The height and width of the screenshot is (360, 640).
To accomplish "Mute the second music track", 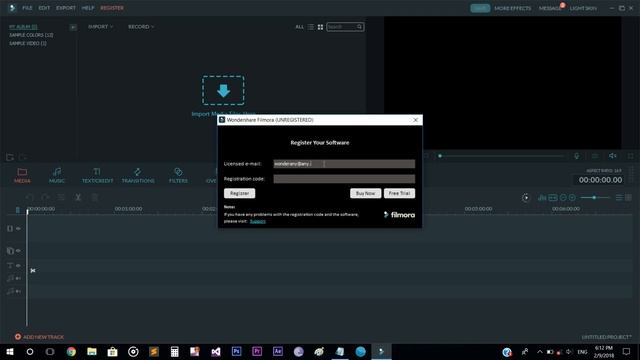I will (18, 291).
